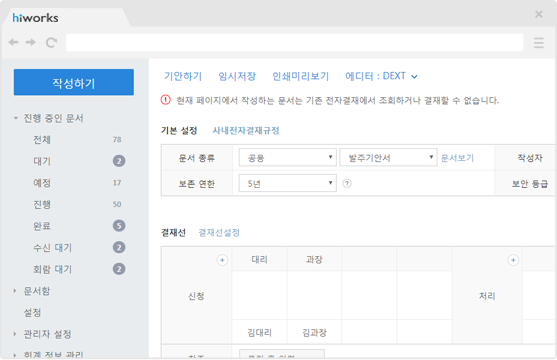Click the 50 count next to 진행
Screen dimensions: 557x360
tap(117, 204)
